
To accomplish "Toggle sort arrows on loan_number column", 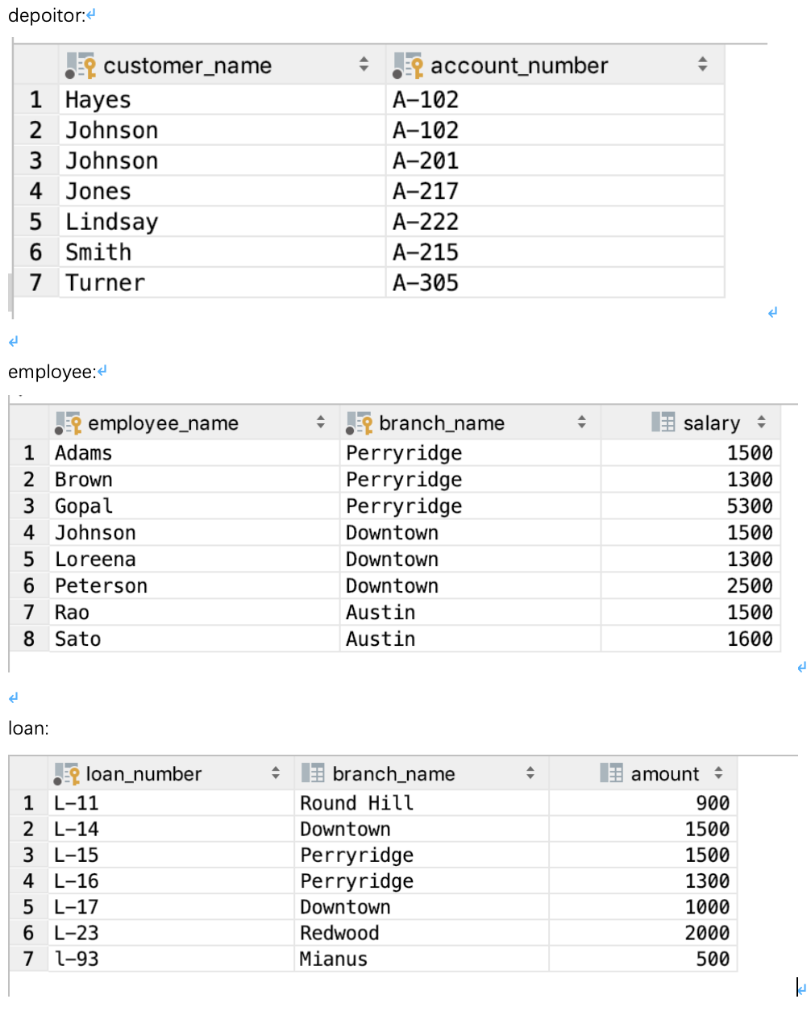I will pyautogui.click(x=276, y=774).
